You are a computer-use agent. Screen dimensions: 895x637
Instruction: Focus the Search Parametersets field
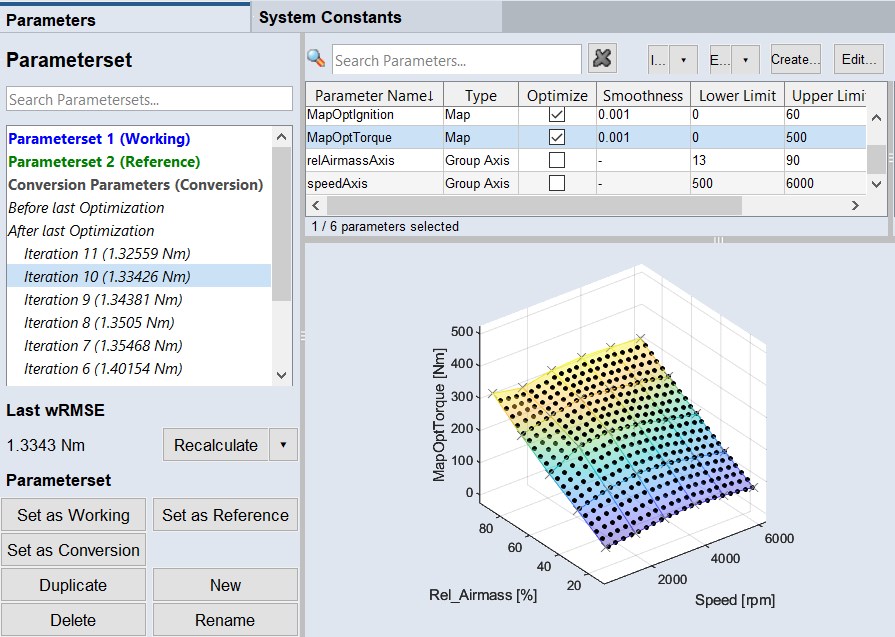149,99
